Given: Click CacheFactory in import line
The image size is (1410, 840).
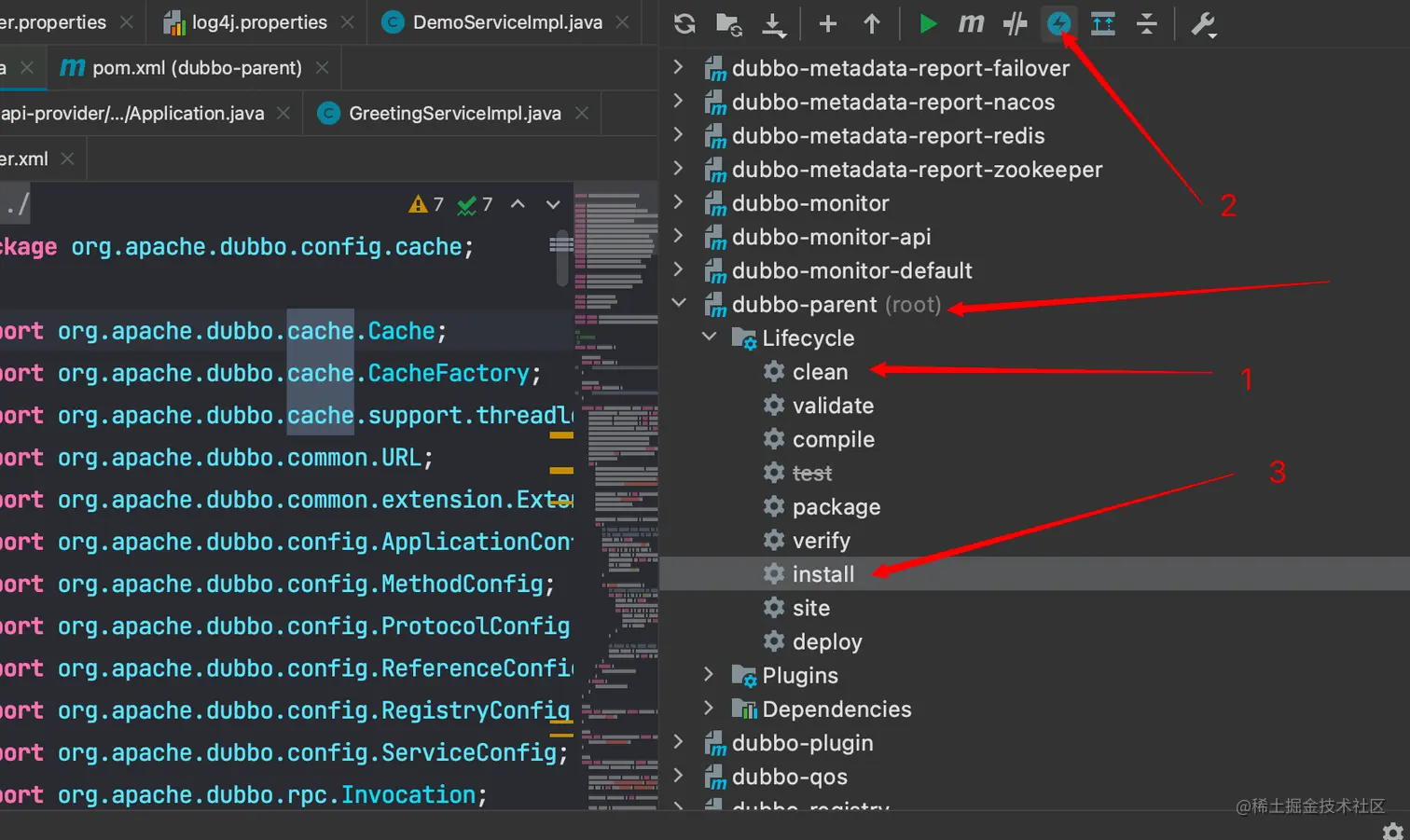Looking at the screenshot, I should [449, 373].
